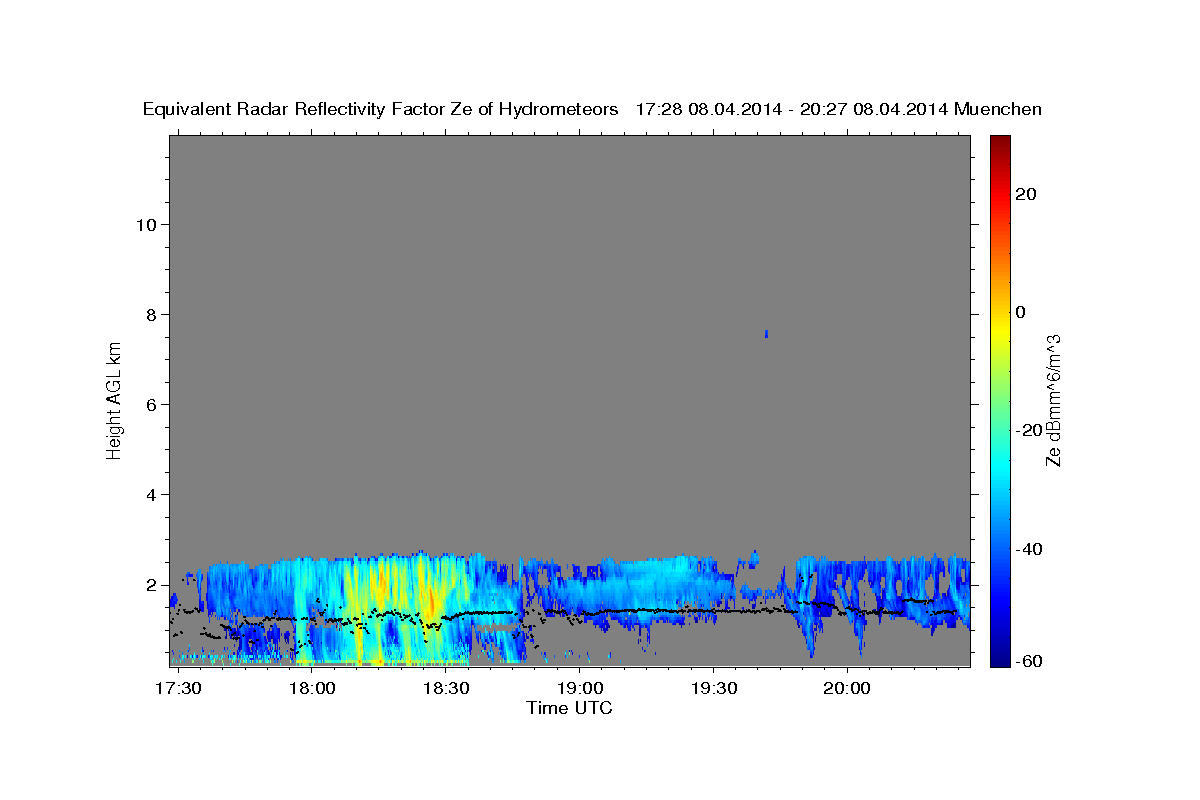
Task: Click the dark red top of the colorbar
Action: click(1000, 145)
